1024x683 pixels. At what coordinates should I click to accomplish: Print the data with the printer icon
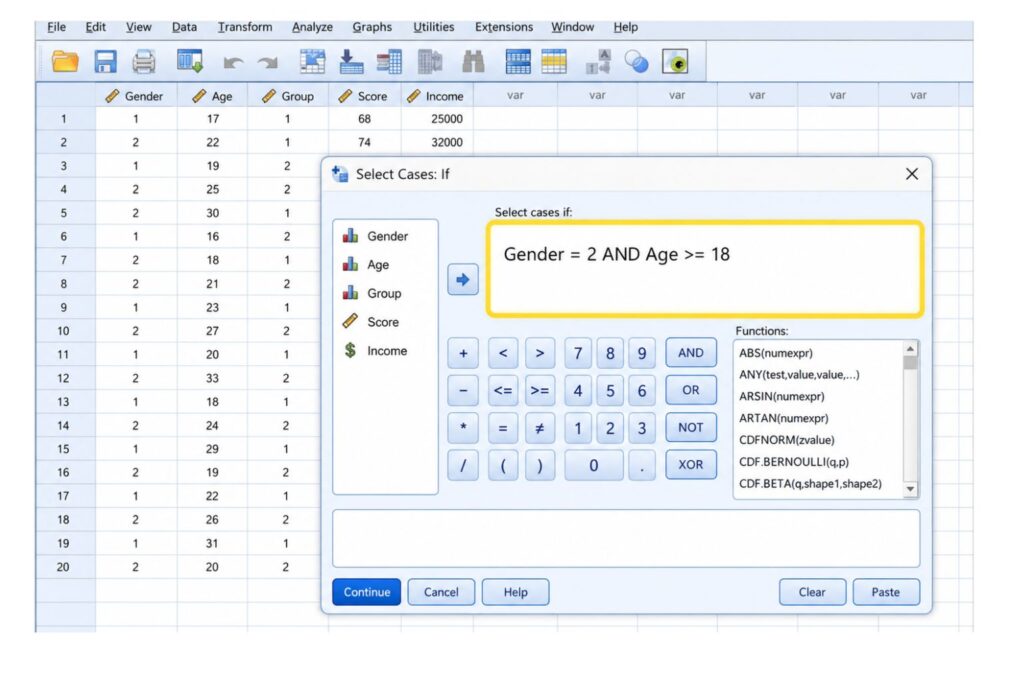coord(144,62)
